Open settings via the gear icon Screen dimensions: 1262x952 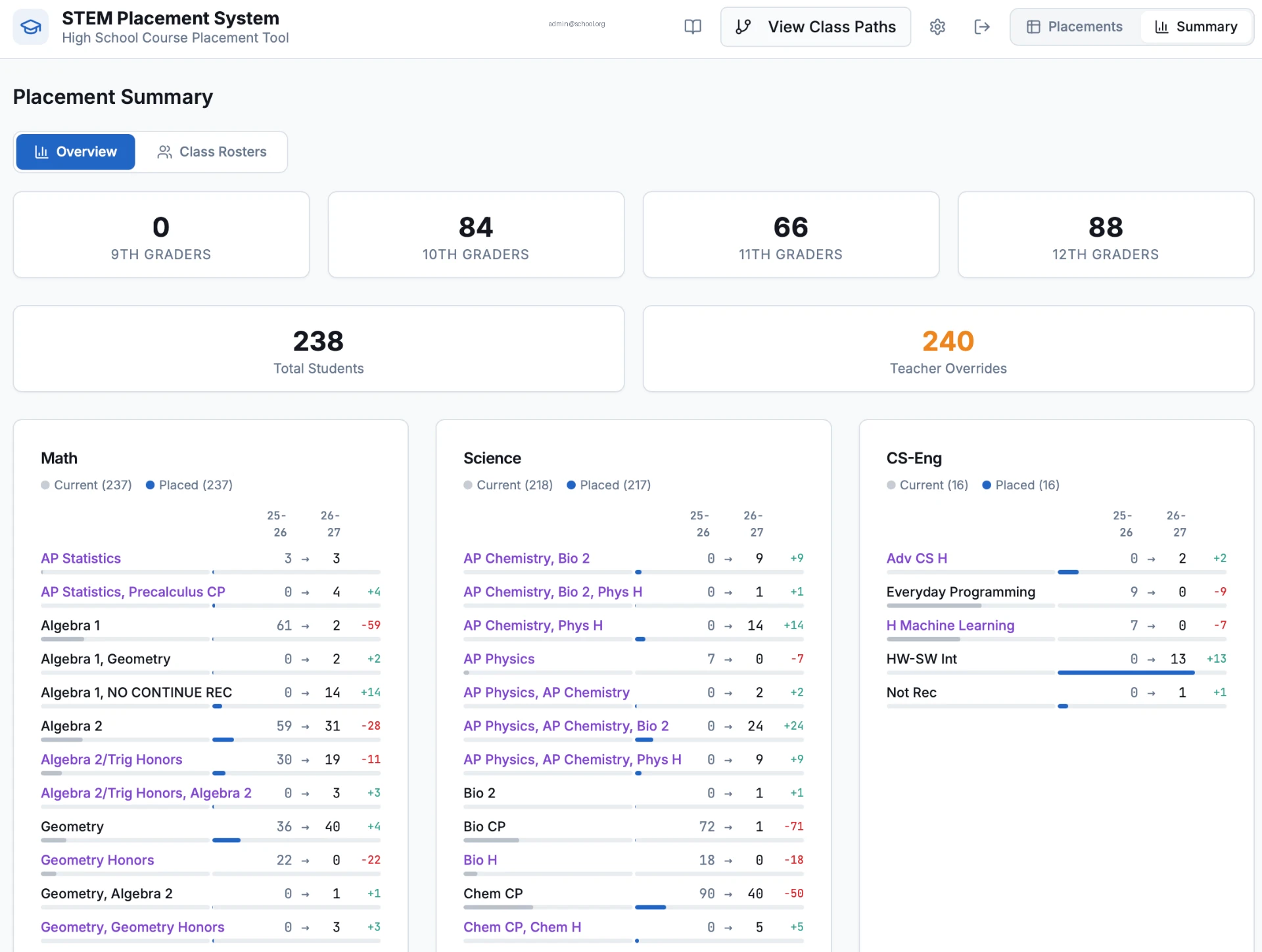pyautogui.click(x=937, y=27)
